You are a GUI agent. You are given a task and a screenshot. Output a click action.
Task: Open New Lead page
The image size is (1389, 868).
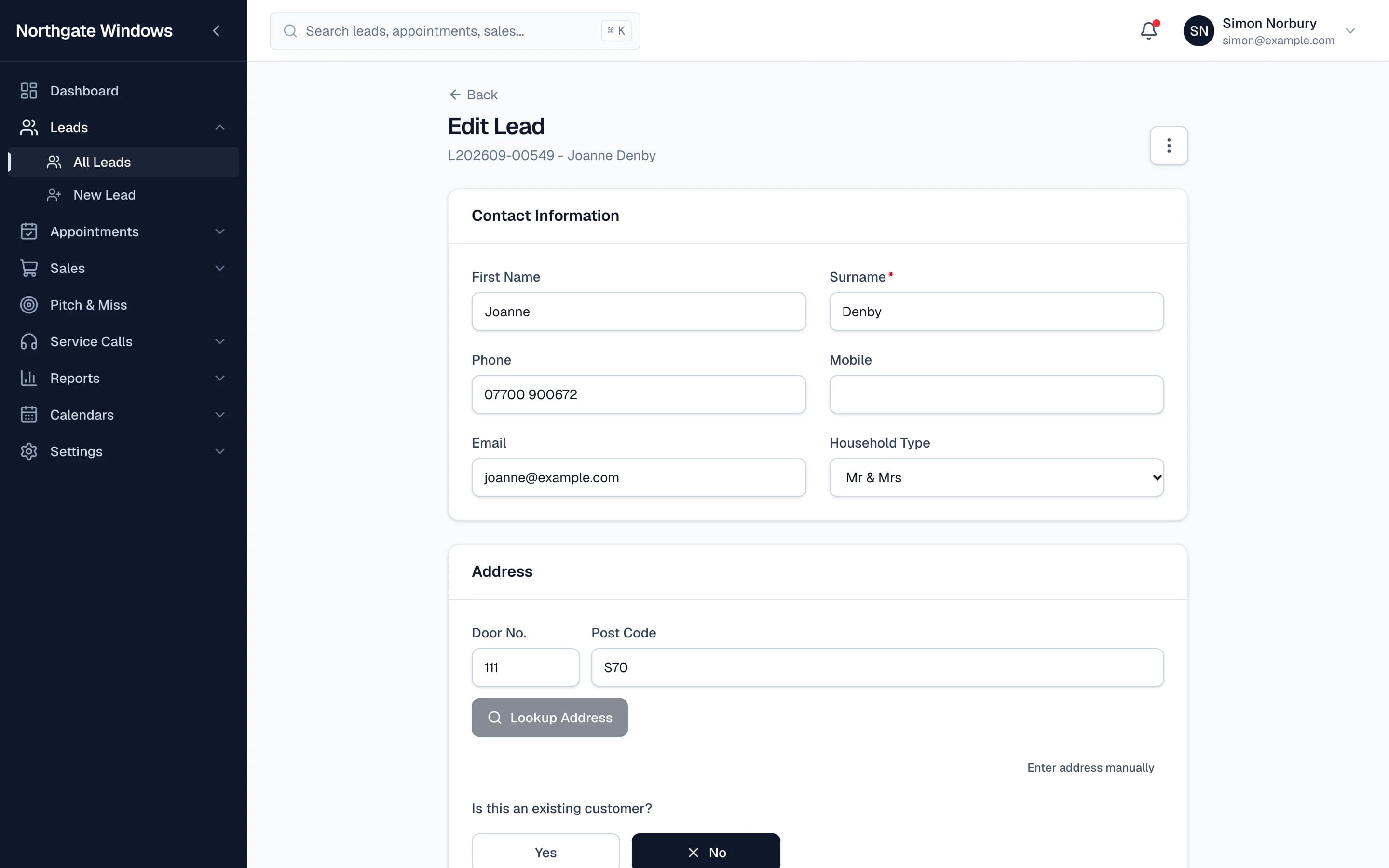[x=124, y=195]
